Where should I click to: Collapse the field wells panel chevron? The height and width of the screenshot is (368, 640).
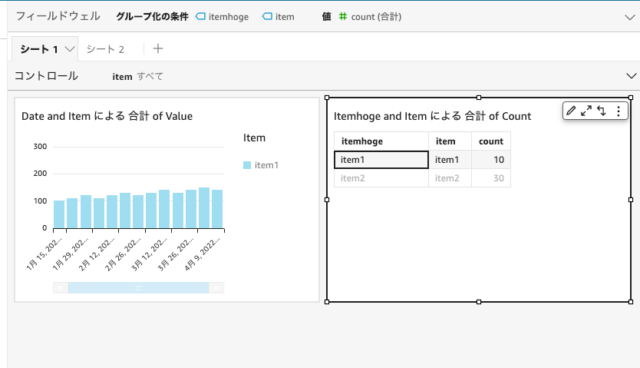pyautogui.click(x=630, y=17)
